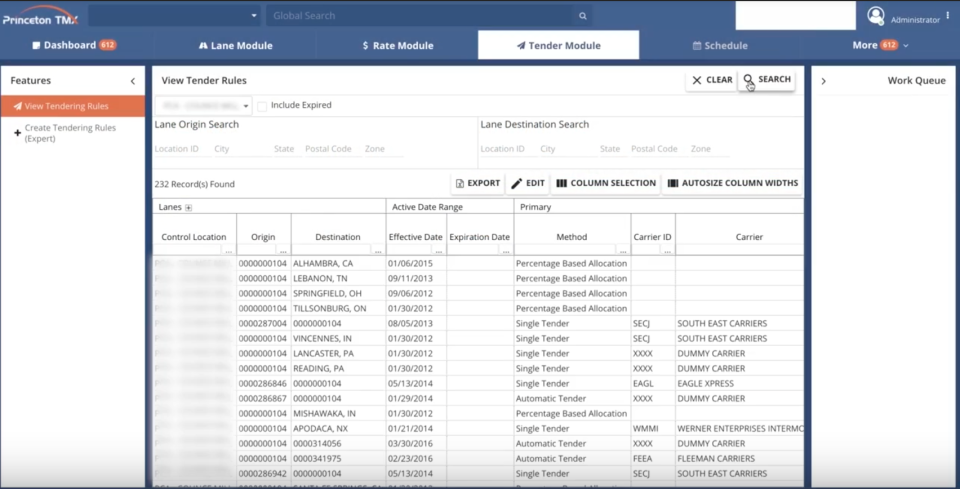Click the Effective Date column header
This screenshot has width=960, height=489.
click(416, 237)
